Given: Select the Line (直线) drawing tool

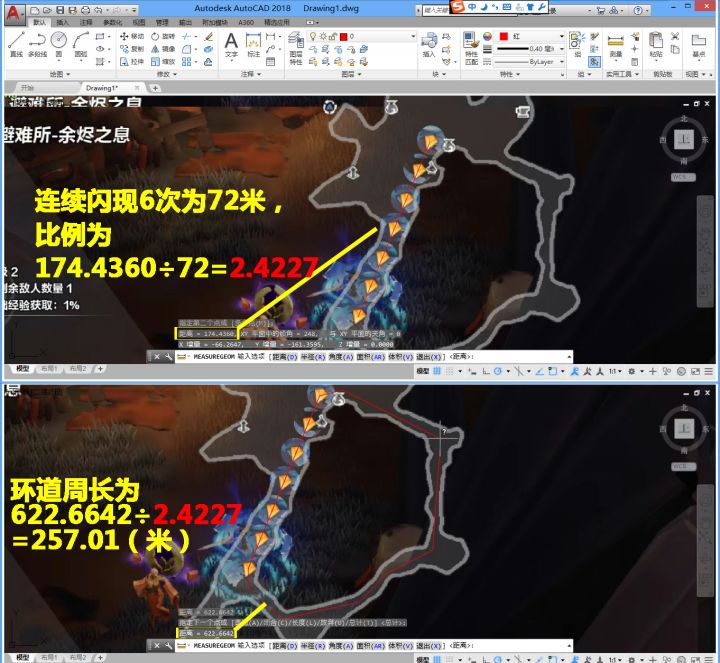Looking at the screenshot, I should (x=16, y=44).
